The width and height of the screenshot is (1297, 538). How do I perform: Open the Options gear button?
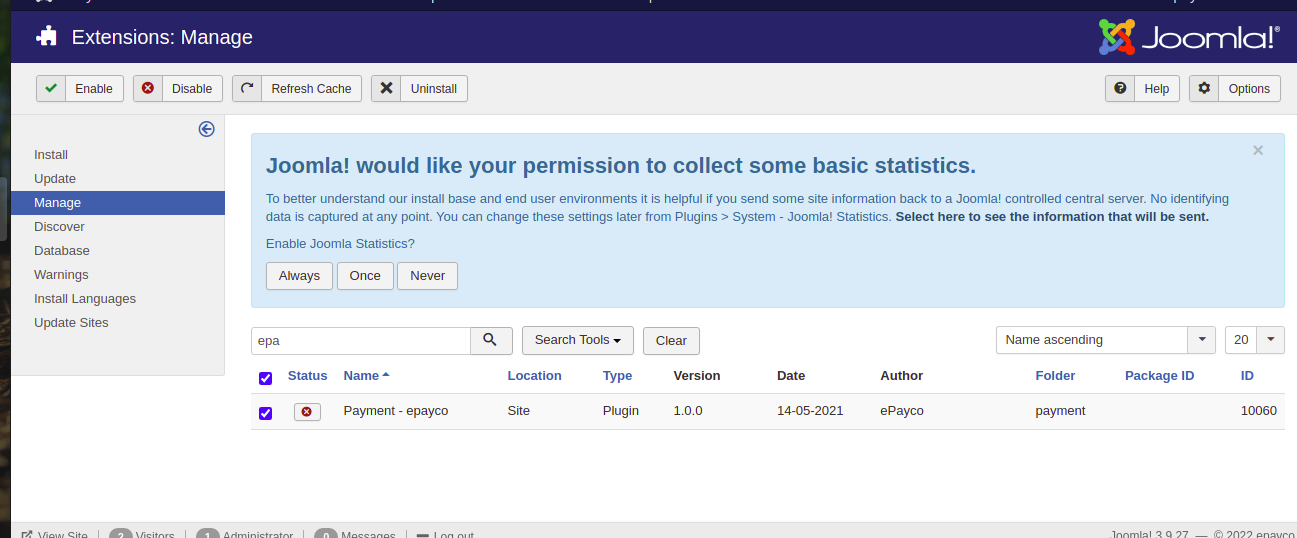pyautogui.click(x=1235, y=89)
